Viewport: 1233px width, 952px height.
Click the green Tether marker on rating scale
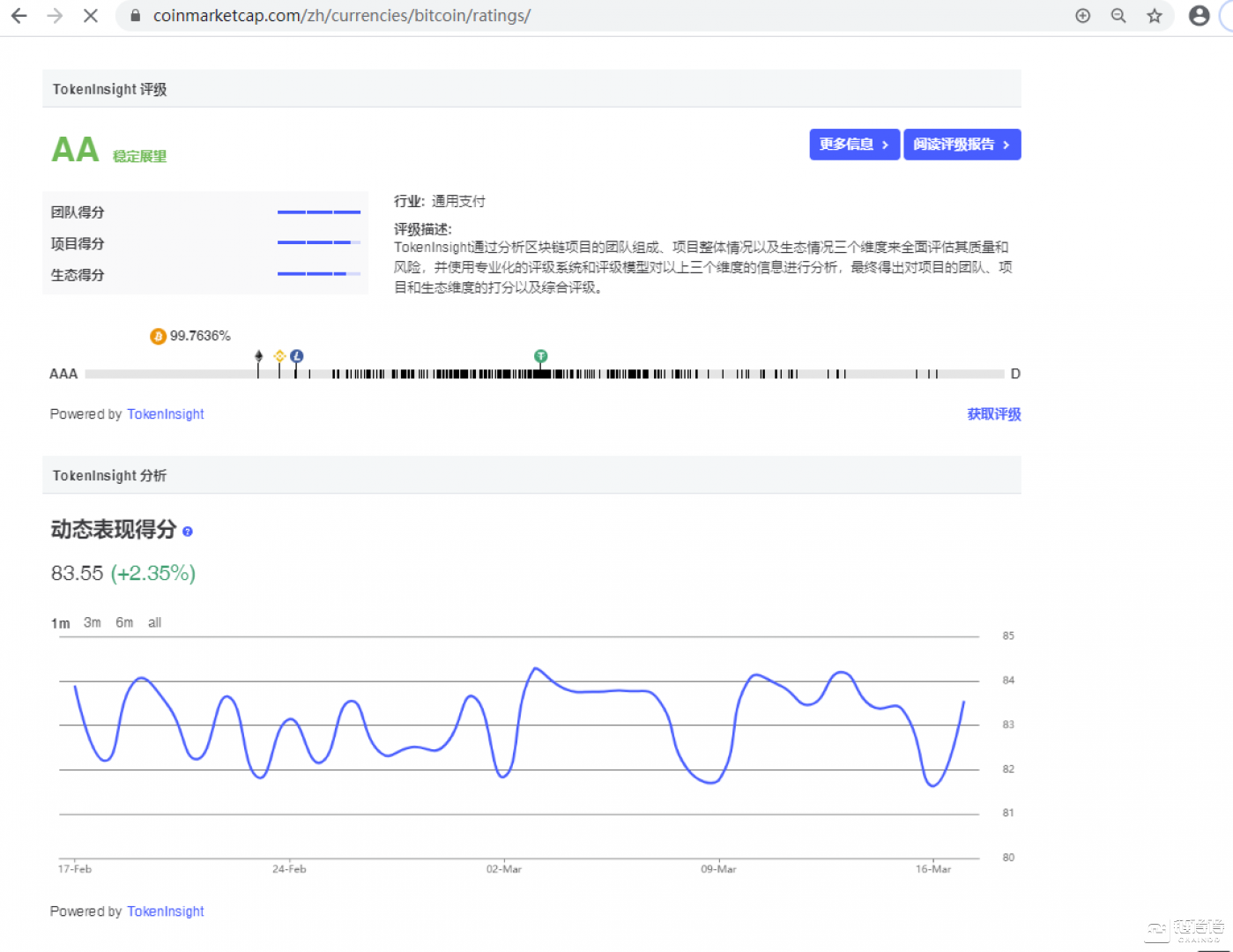[541, 356]
